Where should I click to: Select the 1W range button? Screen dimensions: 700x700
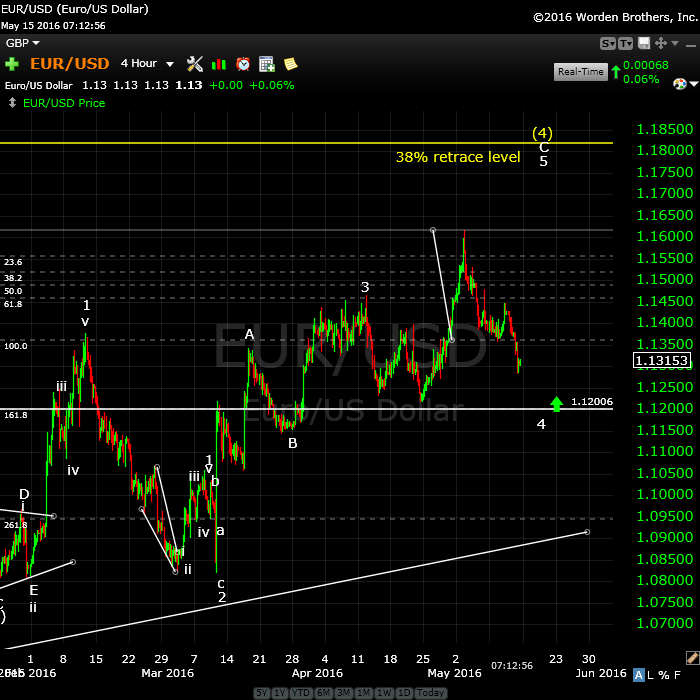pos(383,692)
